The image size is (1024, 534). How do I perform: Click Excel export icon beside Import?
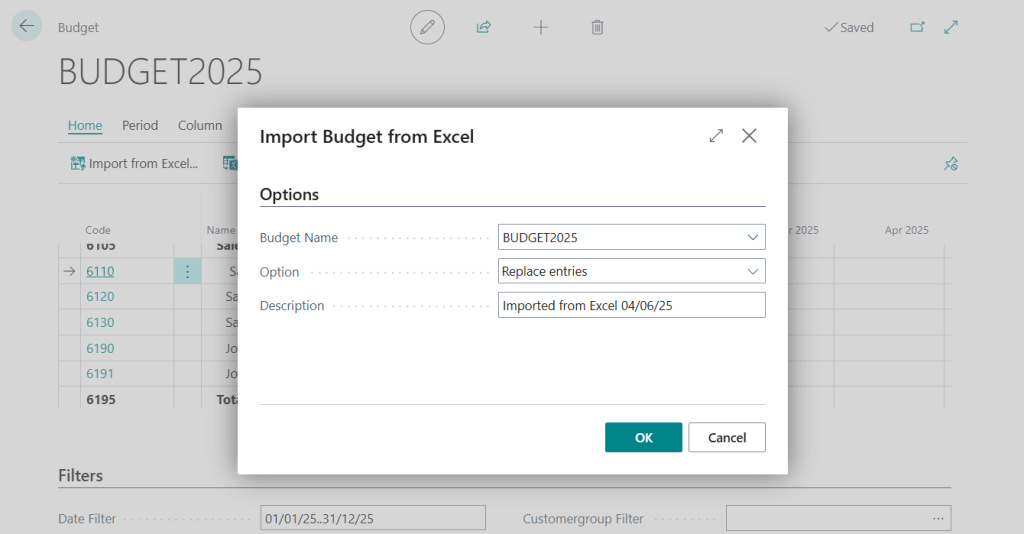tap(230, 163)
